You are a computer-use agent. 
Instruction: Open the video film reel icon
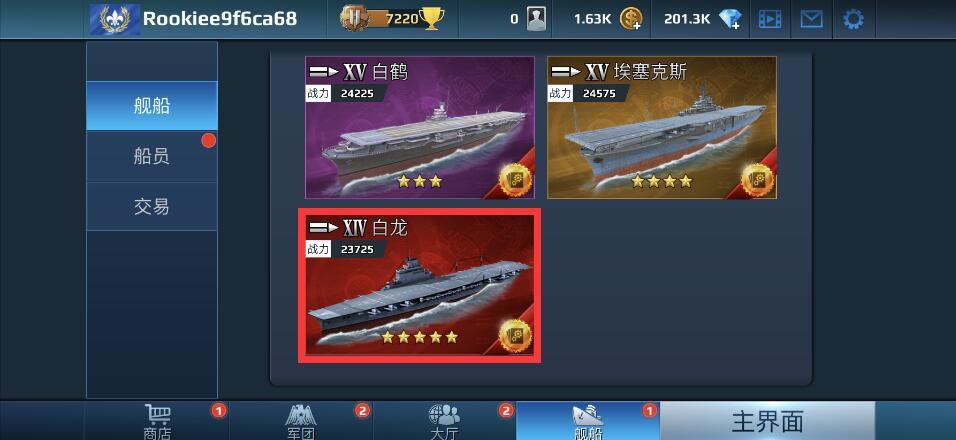[x=770, y=20]
